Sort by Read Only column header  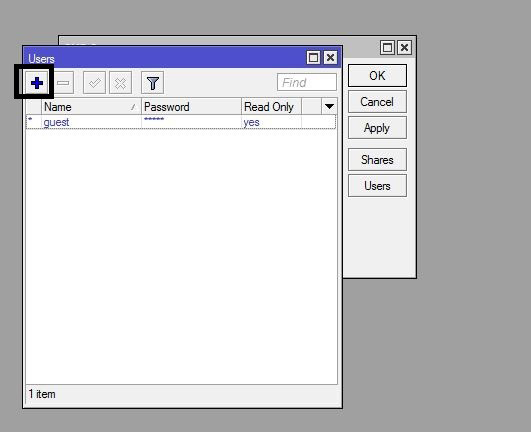[x=271, y=107]
